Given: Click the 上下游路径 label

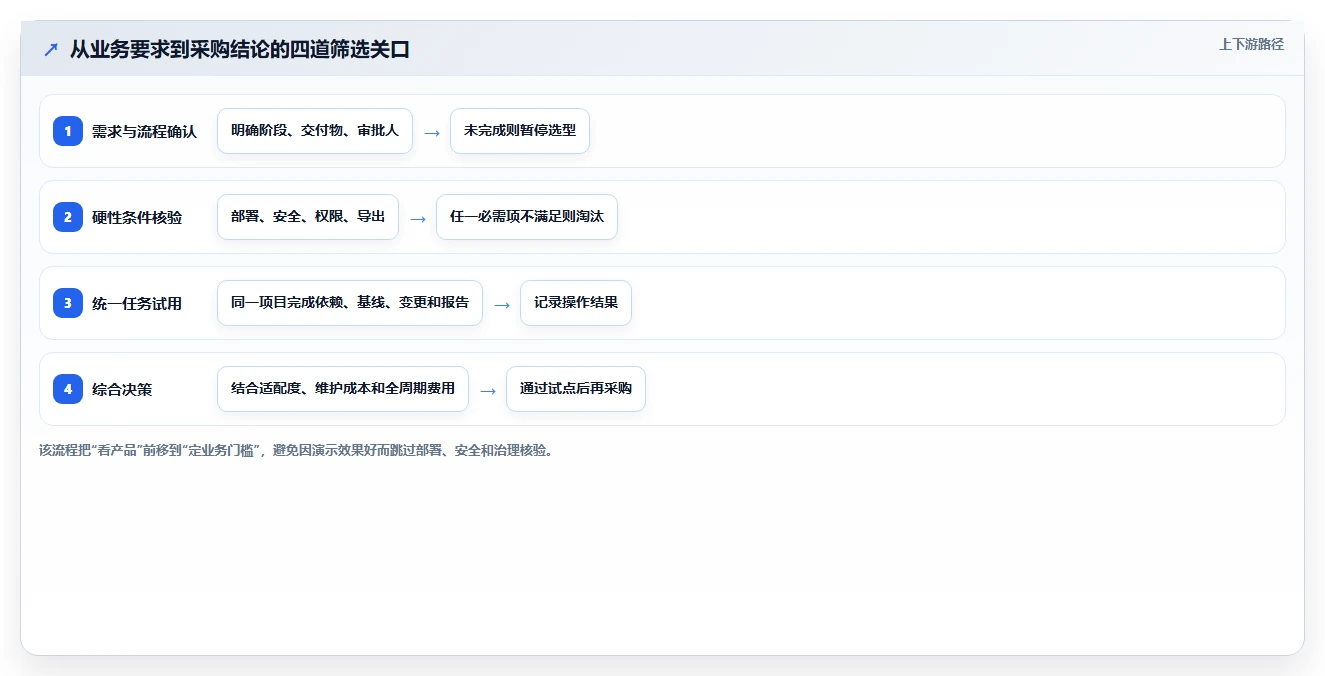Looking at the screenshot, I should click(x=1251, y=44).
